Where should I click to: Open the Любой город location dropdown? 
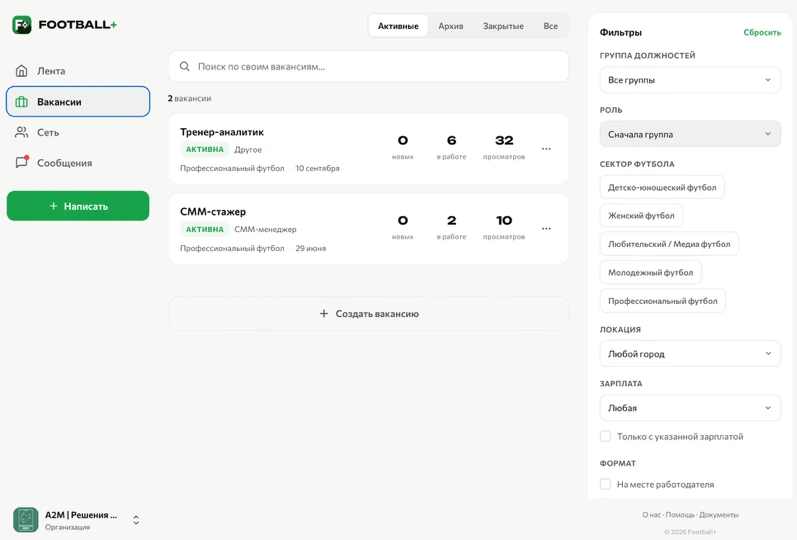[x=690, y=354]
